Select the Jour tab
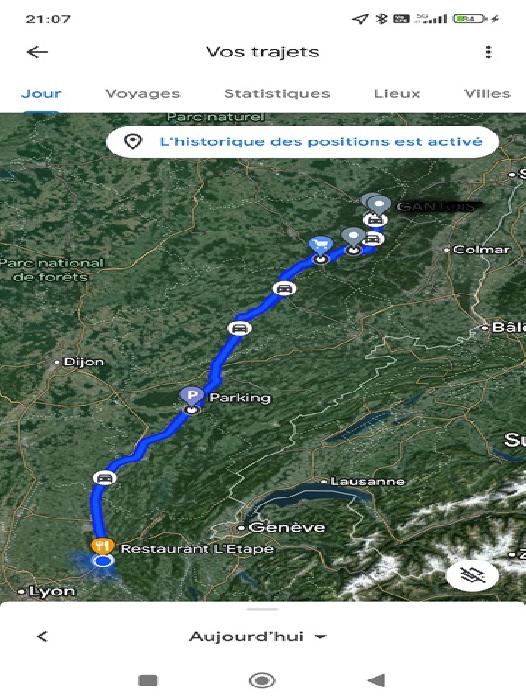The image size is (526, 700). point(41,93)
